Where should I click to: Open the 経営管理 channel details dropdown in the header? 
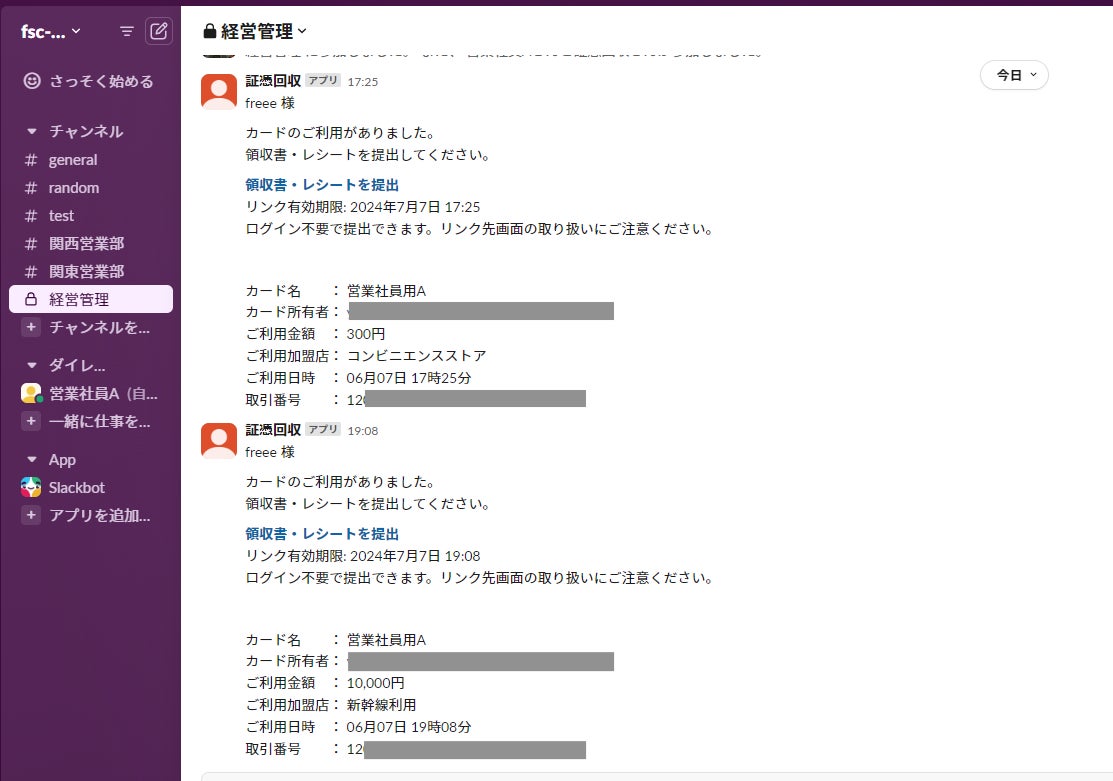pos(255,31)
